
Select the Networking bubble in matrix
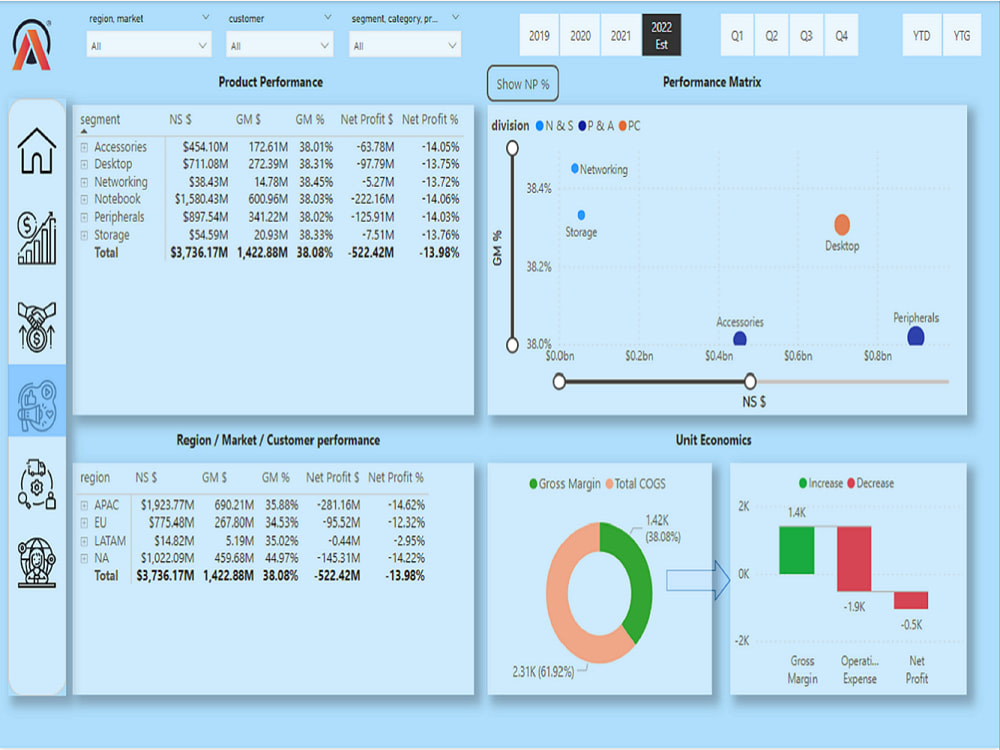pyautogui.click(x=575, y=168)
